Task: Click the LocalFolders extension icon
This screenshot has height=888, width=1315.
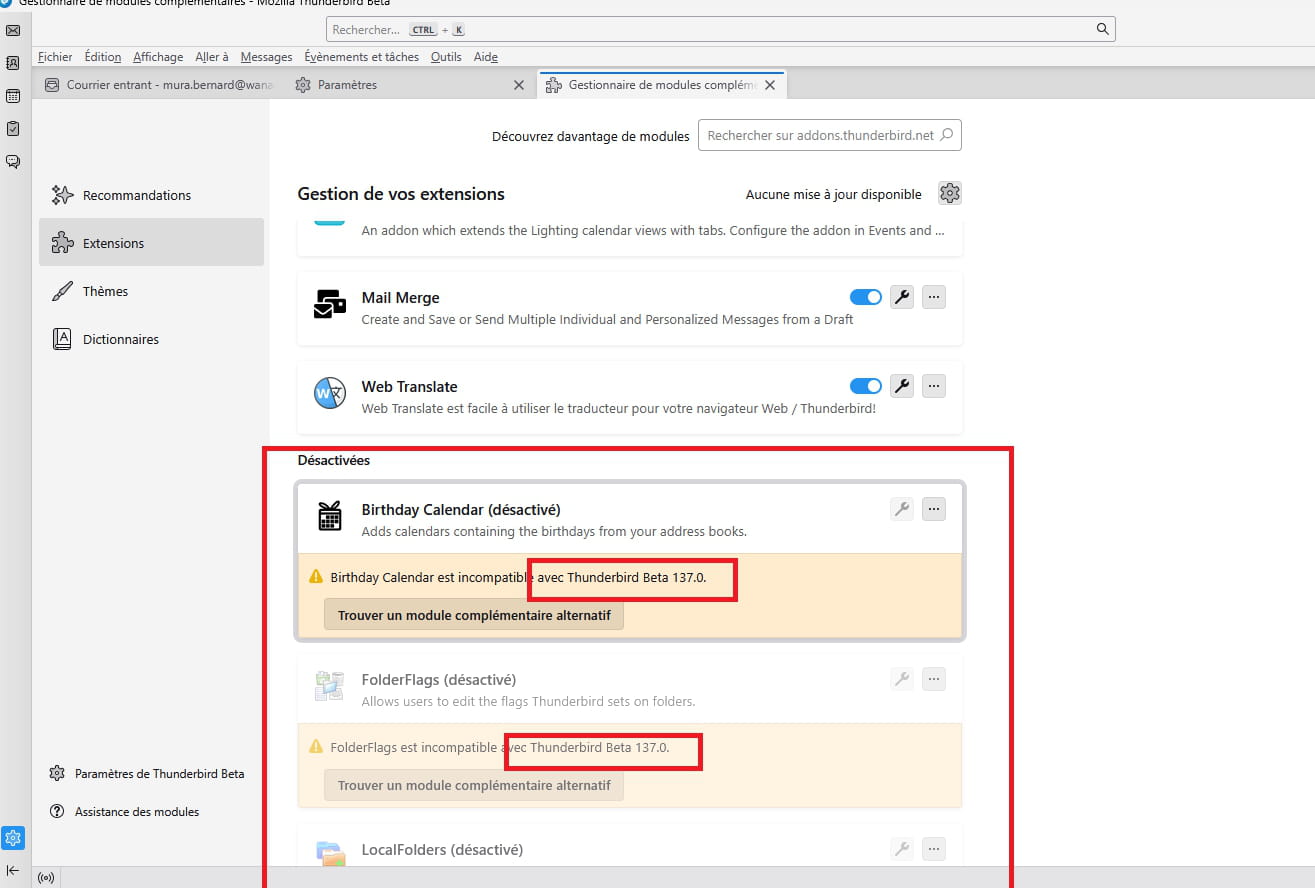Action: [330, 854]
